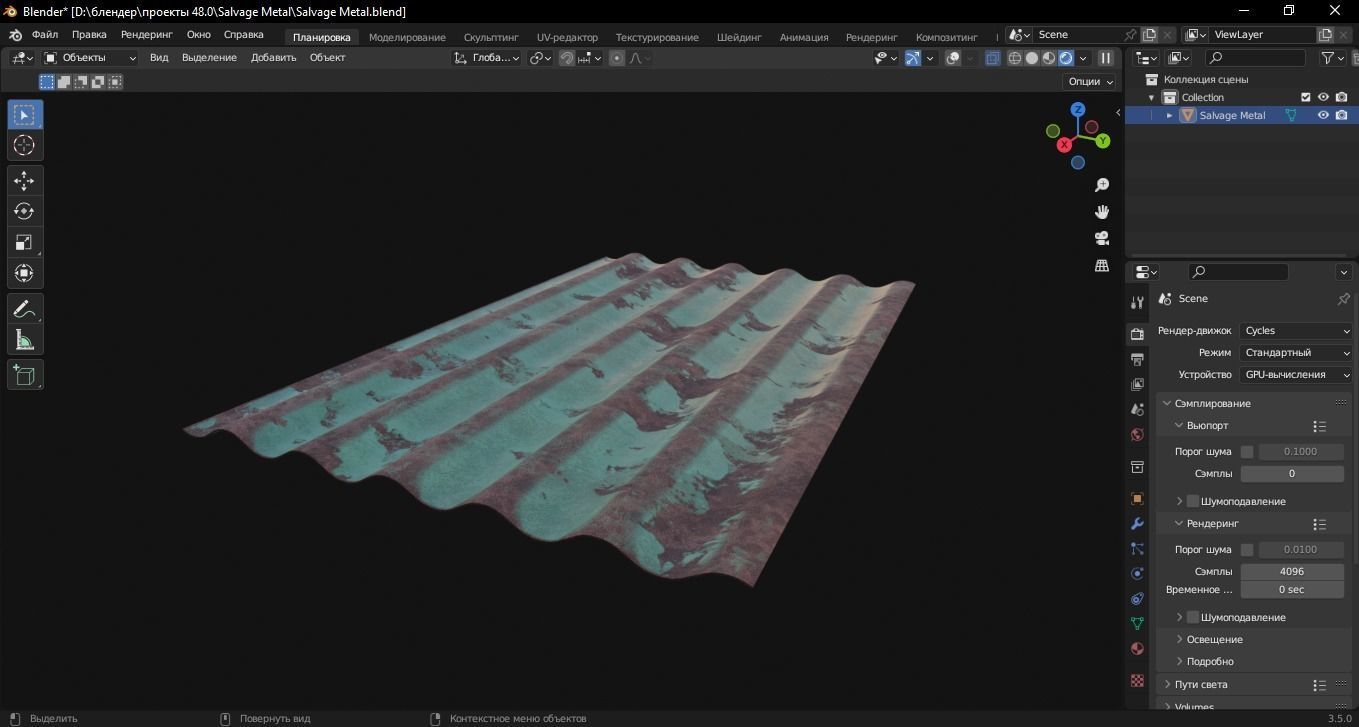
Task: Choose the Move tool
Action: coord(24,181)
